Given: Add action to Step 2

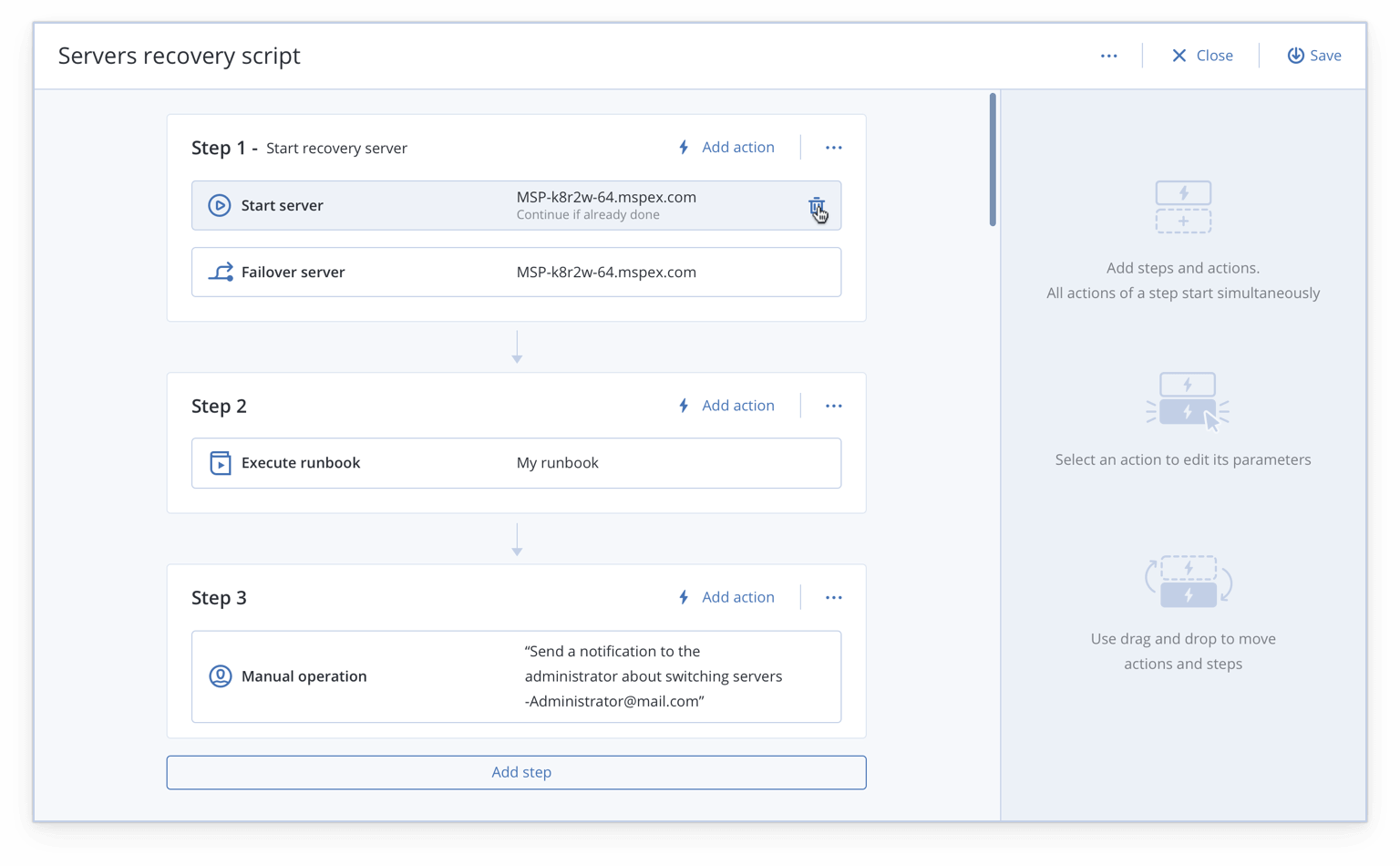Looking at the screenshot, I should 726,406.
